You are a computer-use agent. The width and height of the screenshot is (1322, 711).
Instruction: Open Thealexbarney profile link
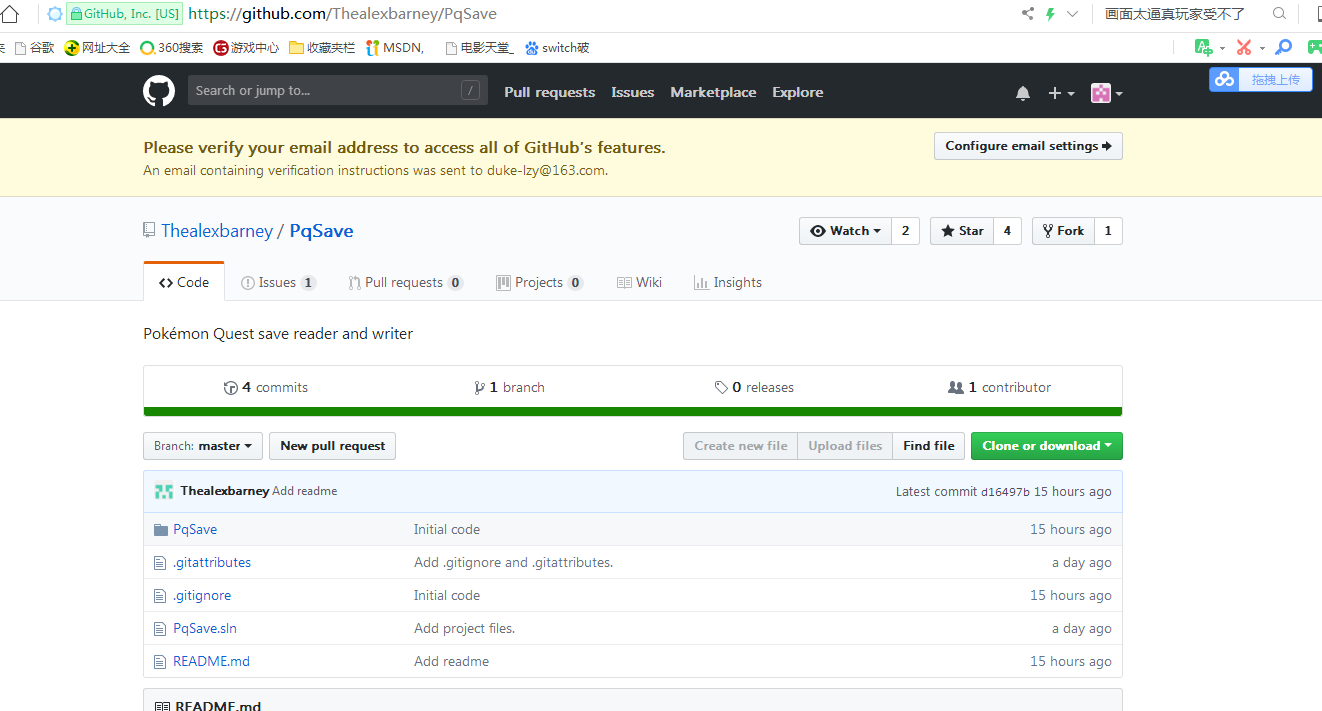pyautogui.click(x=217, y=231)
